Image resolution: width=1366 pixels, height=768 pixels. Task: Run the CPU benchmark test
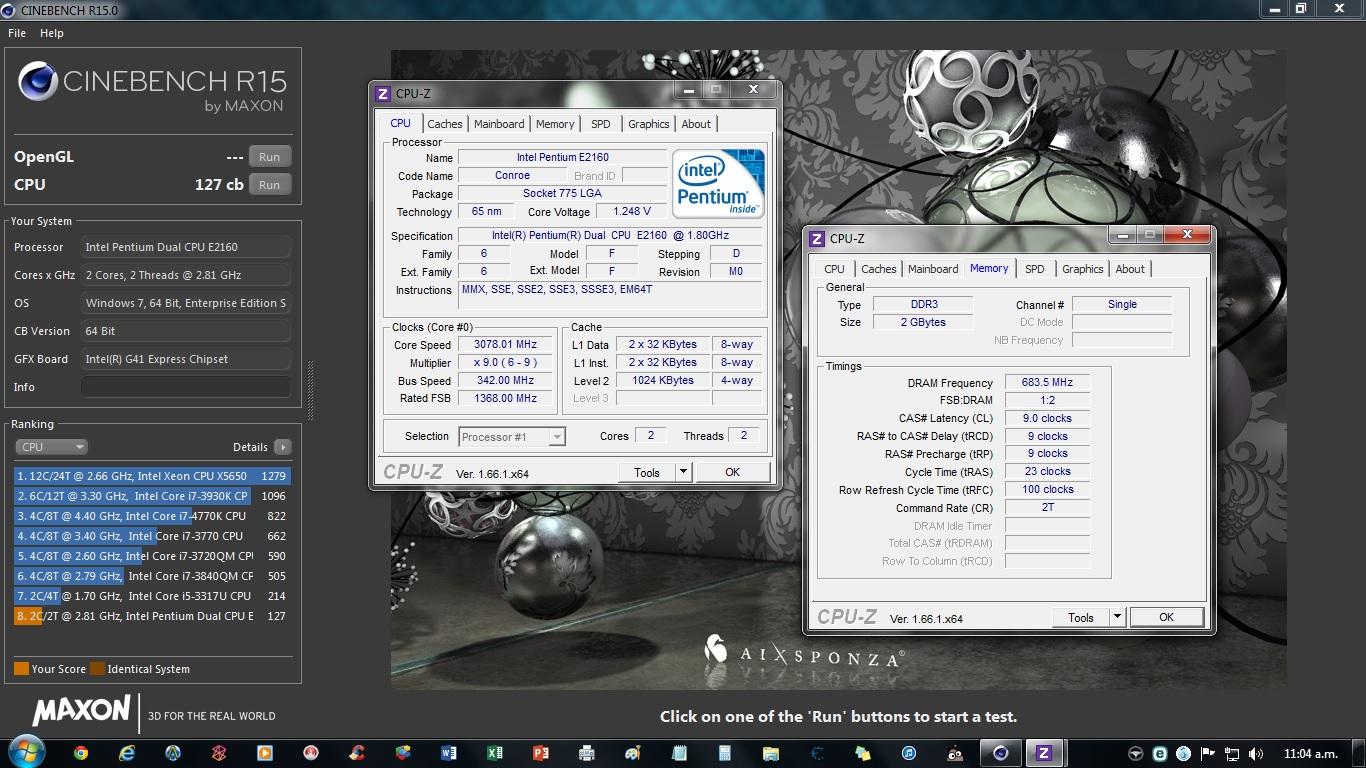pyautogui.click(x=270, y=185)
